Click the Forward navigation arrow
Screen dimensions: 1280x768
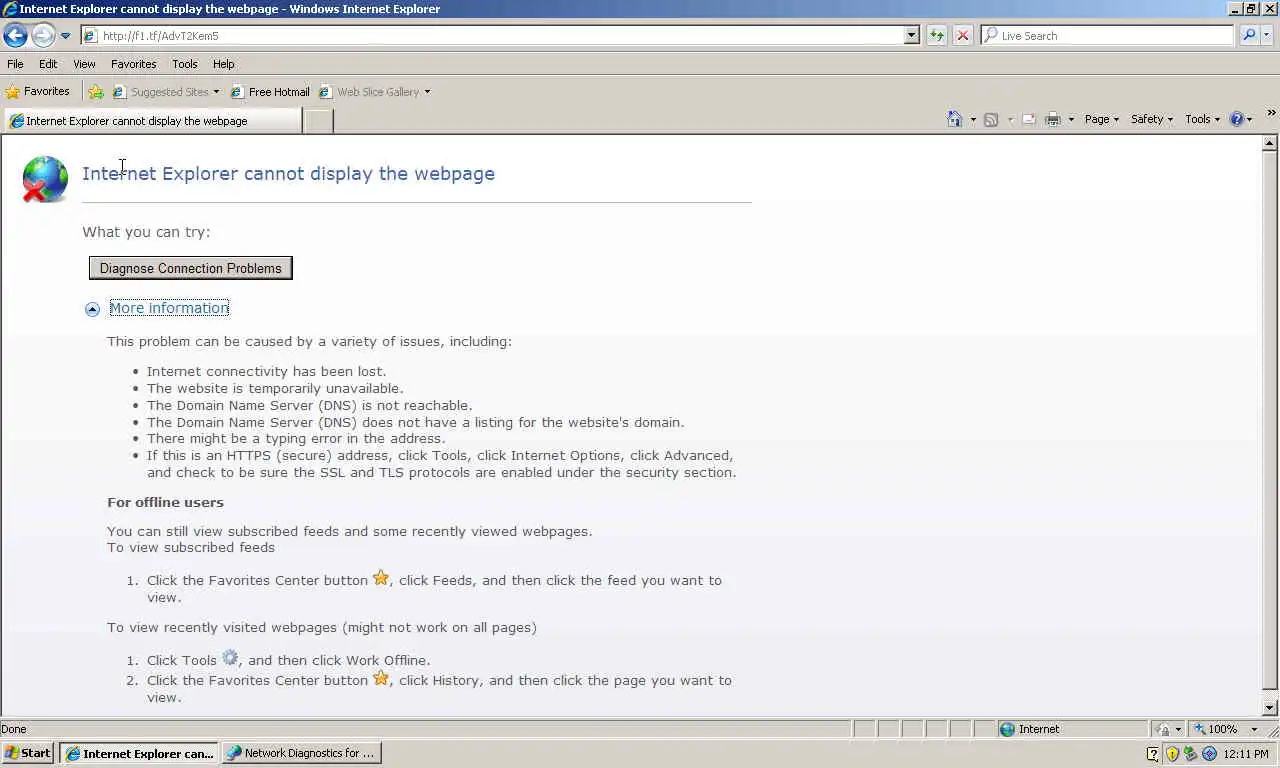coord(43,36)
